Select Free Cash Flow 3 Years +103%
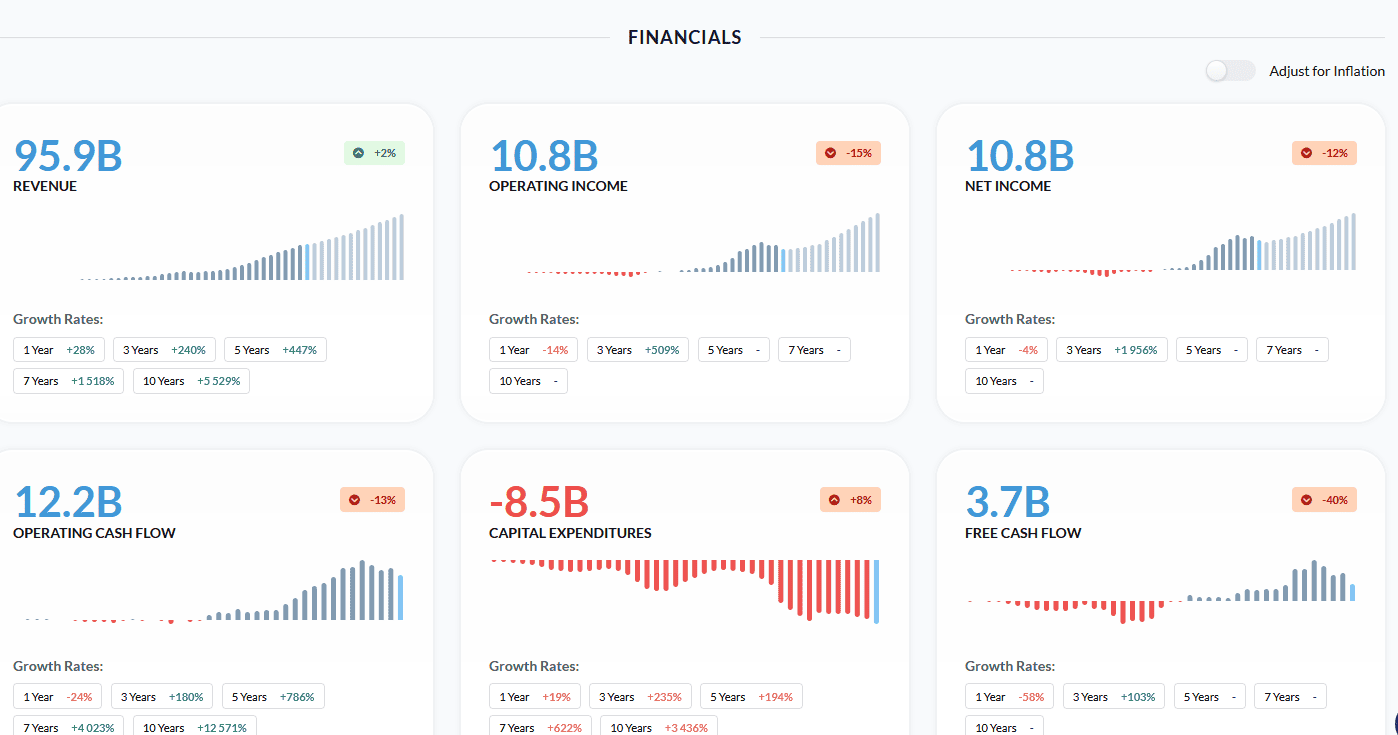This screenshot has width=1398, height=735. (1114, 697)
